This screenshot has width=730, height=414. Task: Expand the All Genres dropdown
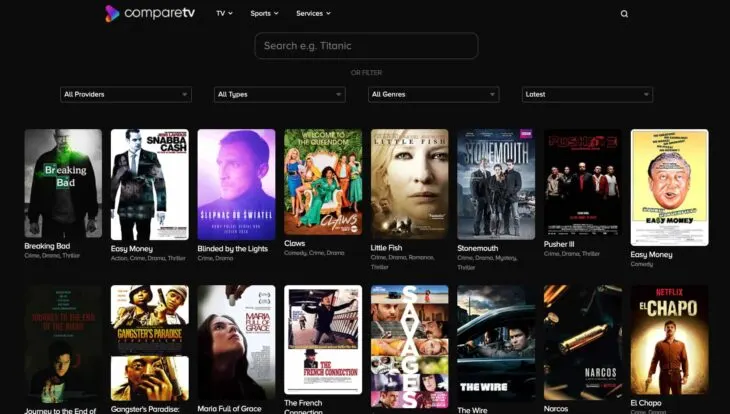[x=433, y=95]
